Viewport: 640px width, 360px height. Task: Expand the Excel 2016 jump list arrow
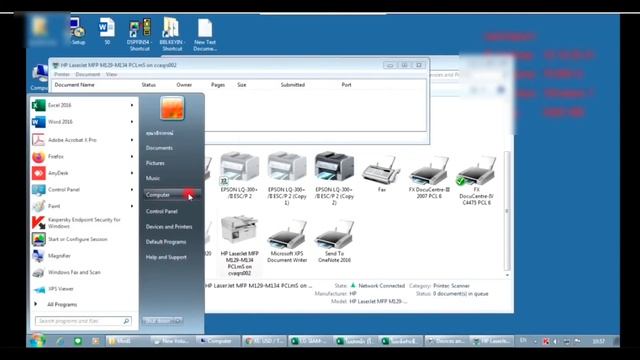click(x=132, y=105)
